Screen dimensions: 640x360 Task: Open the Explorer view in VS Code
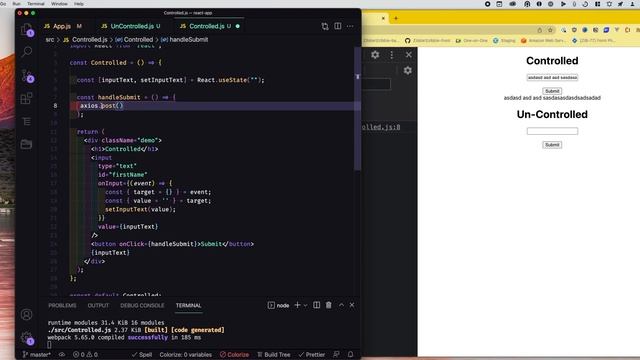pos(27,30)
